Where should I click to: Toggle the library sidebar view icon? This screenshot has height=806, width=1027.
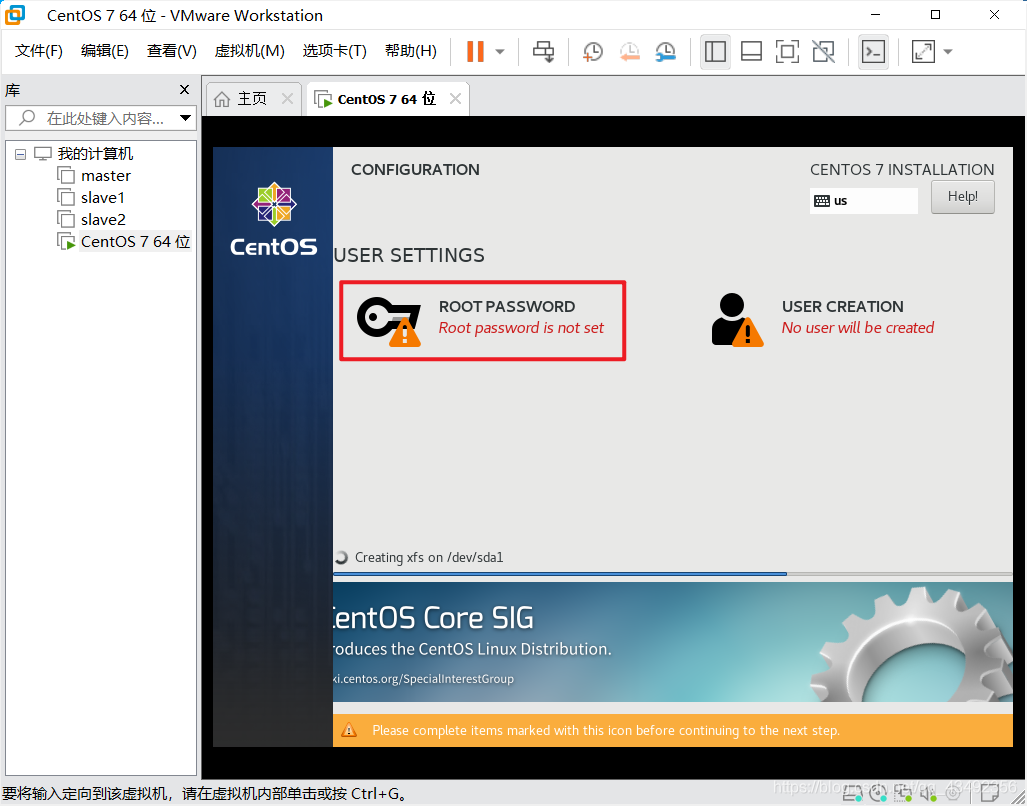tap(715, 51)
